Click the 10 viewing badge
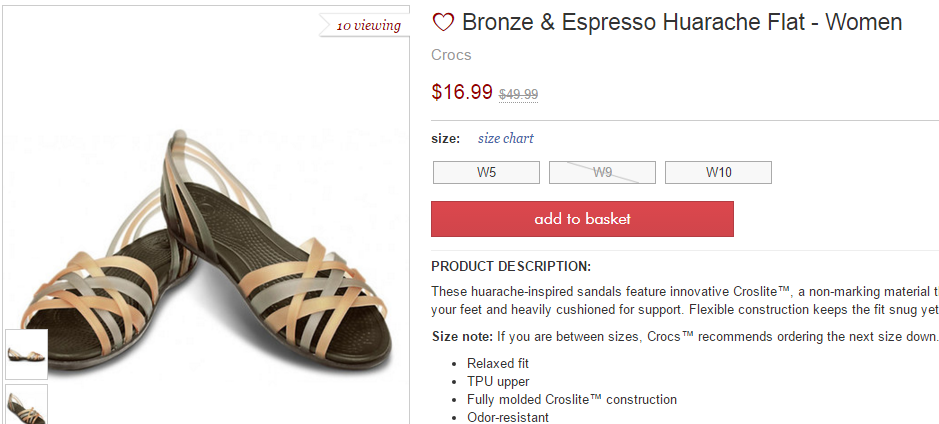The width and height of the screenshot is (939, 424). [367, 25]
